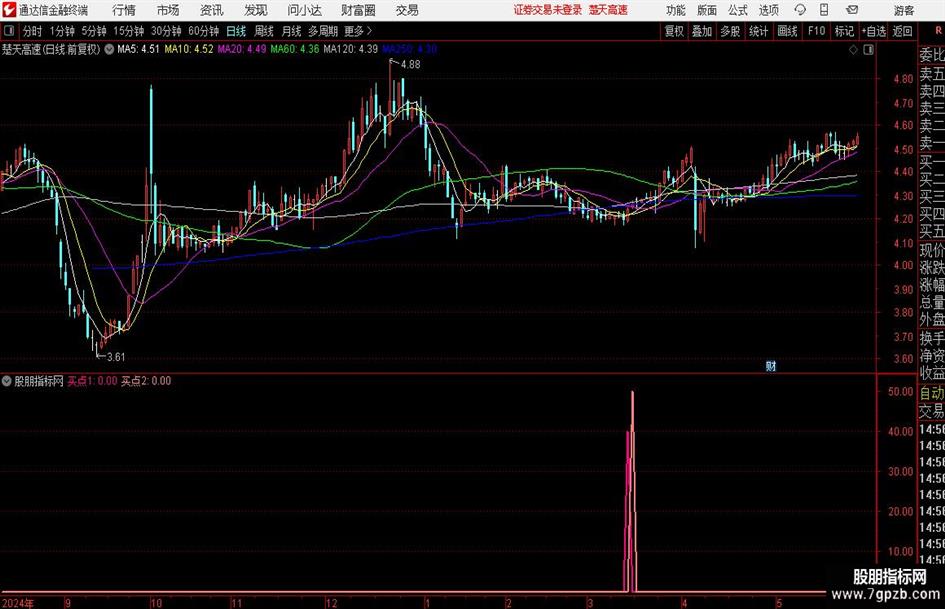Click the 3.61 low price label

pyautogui.click(x=115, y=357)
